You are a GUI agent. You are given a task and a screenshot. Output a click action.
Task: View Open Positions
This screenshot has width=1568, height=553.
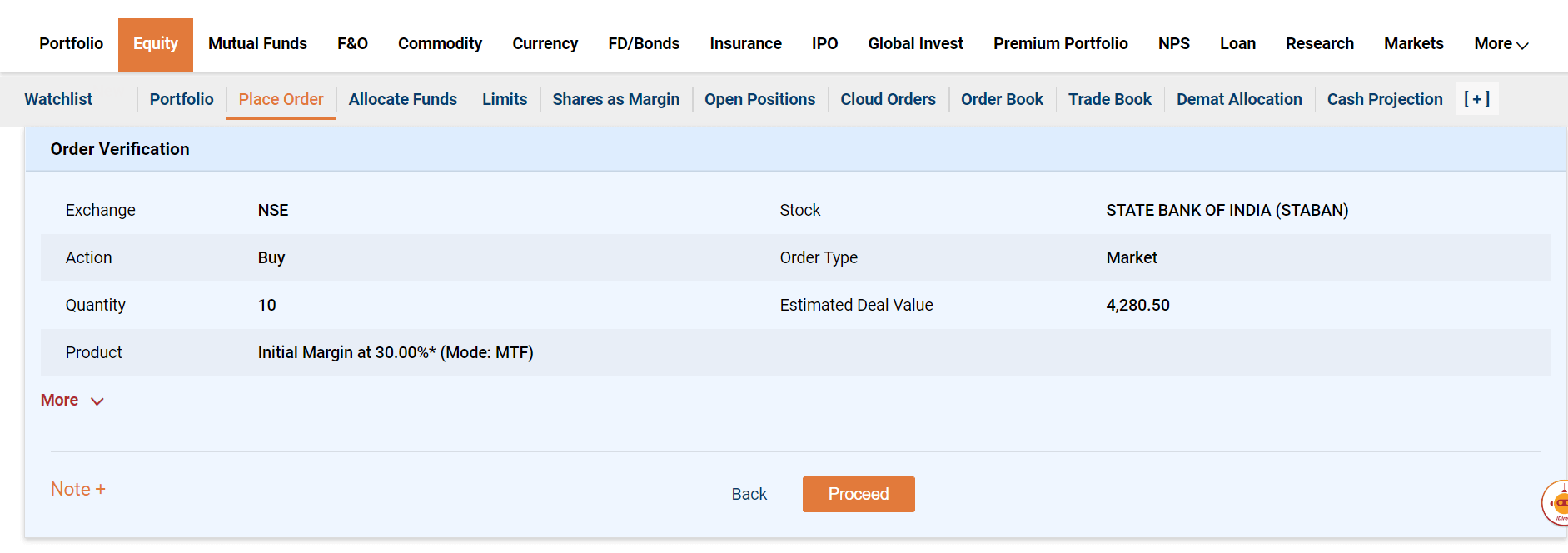click(759, 99)
